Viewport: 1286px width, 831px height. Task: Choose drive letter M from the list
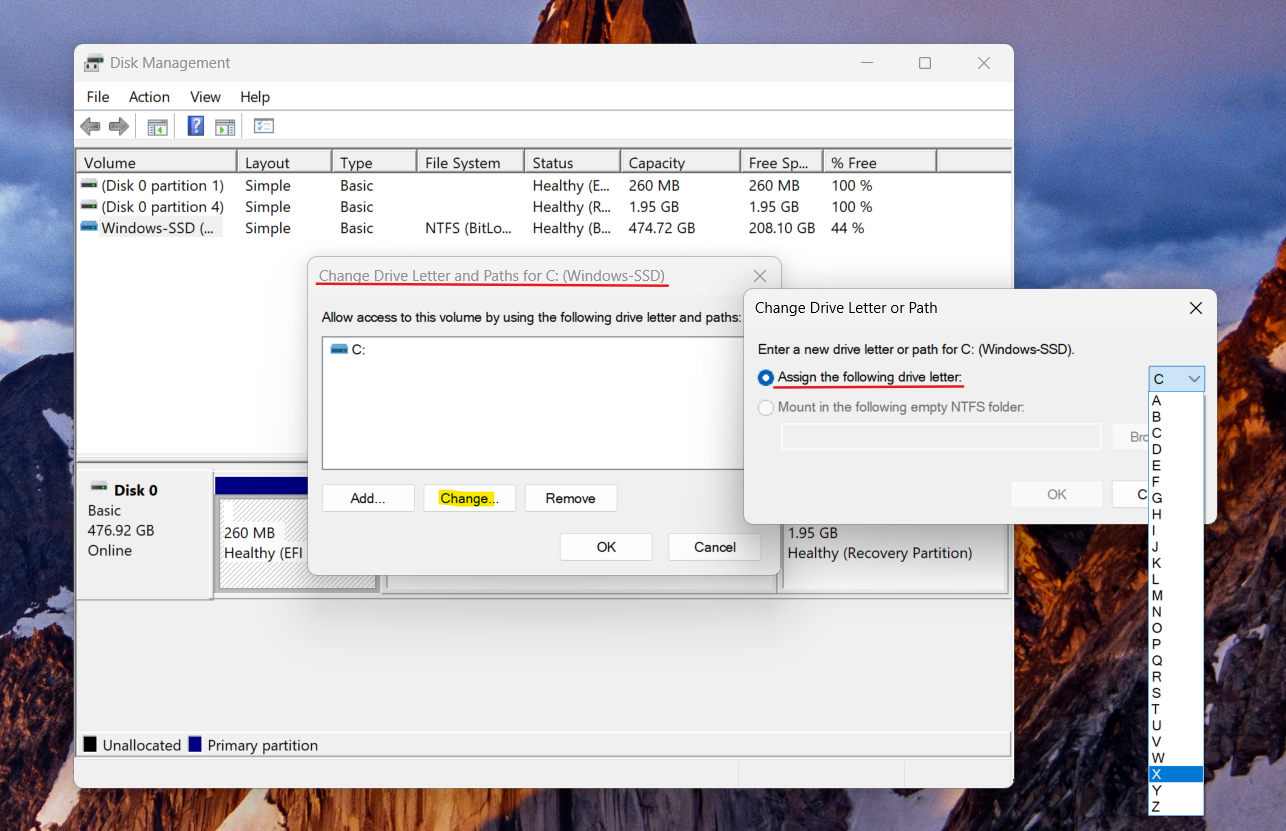pos(1176,595)
